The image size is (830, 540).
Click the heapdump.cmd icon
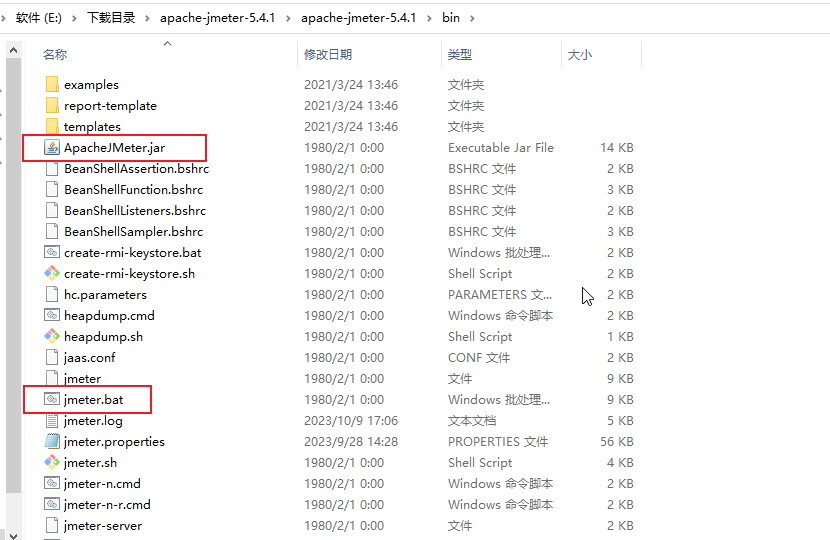coord(52,316)
